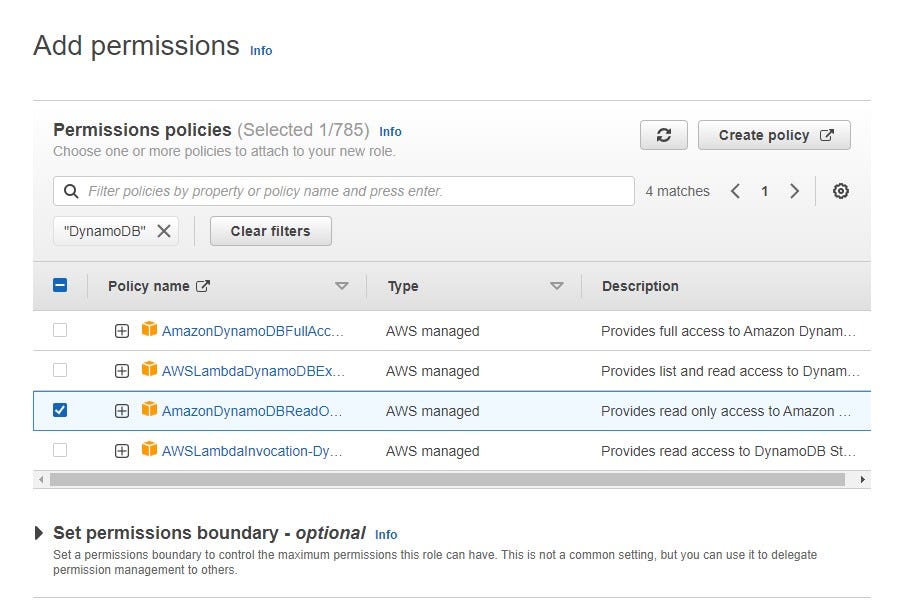This screenshot has width=903, height=611.
Task: Expand AWSLambdaInvocation-Dy policy plus icon
Action: click(122, 451)
